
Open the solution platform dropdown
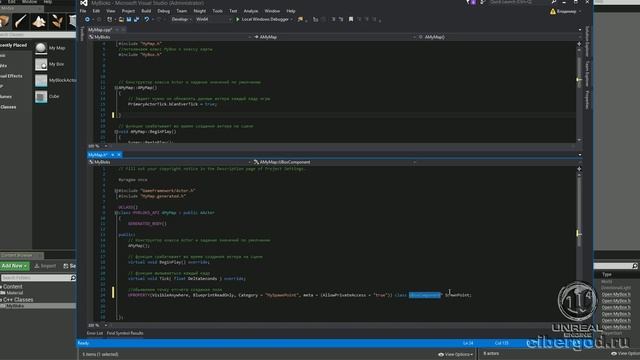213,19
